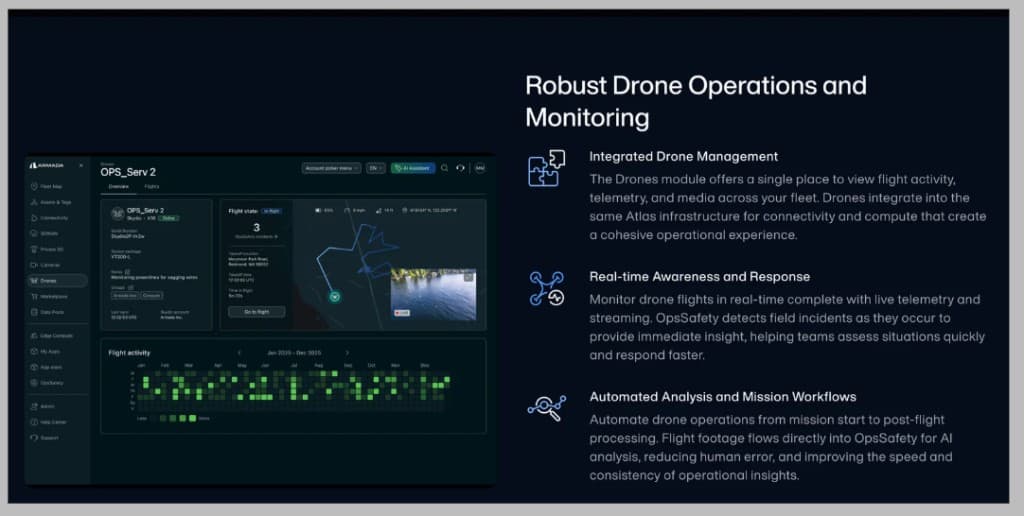Open the live drone video thumbnail
The height and width of the screenshot is (516, 1024).
click(434, 294)
